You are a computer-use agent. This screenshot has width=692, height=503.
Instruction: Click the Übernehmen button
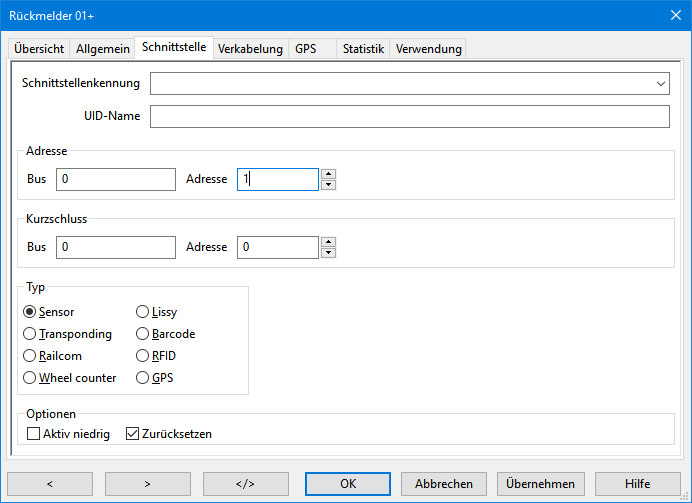(x=540, y=483)
